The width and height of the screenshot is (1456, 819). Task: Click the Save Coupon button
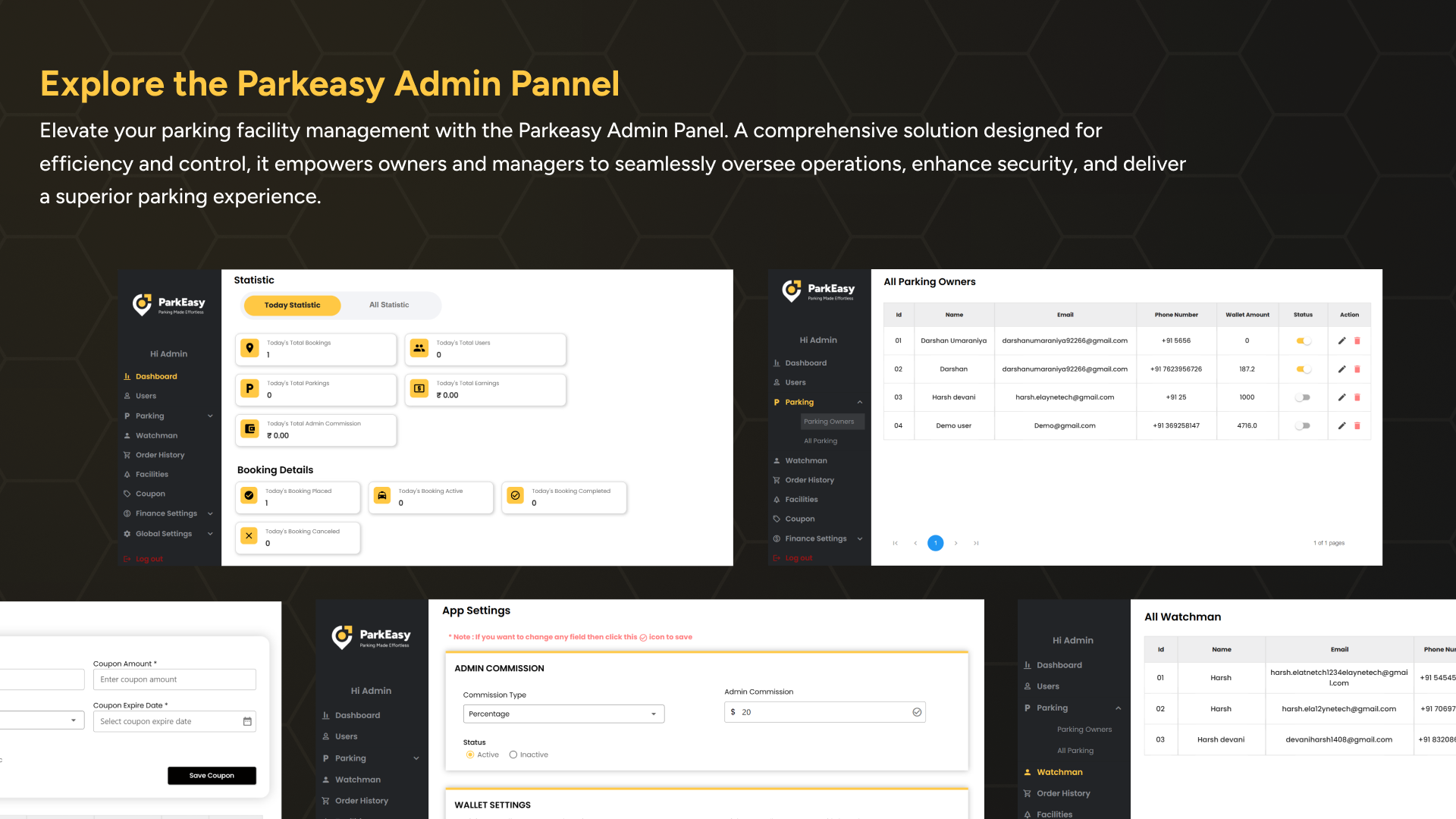click(x=212, y=775)
